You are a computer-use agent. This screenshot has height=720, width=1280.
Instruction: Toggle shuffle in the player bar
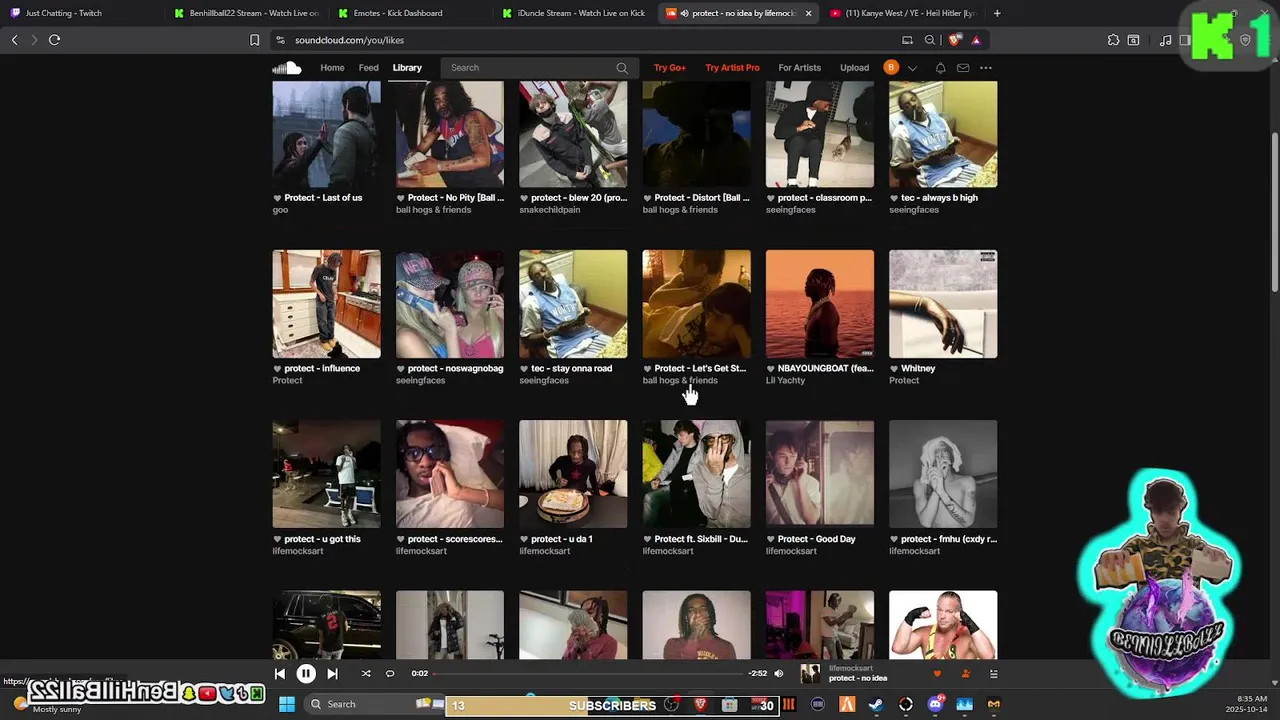tap(366, 674)
